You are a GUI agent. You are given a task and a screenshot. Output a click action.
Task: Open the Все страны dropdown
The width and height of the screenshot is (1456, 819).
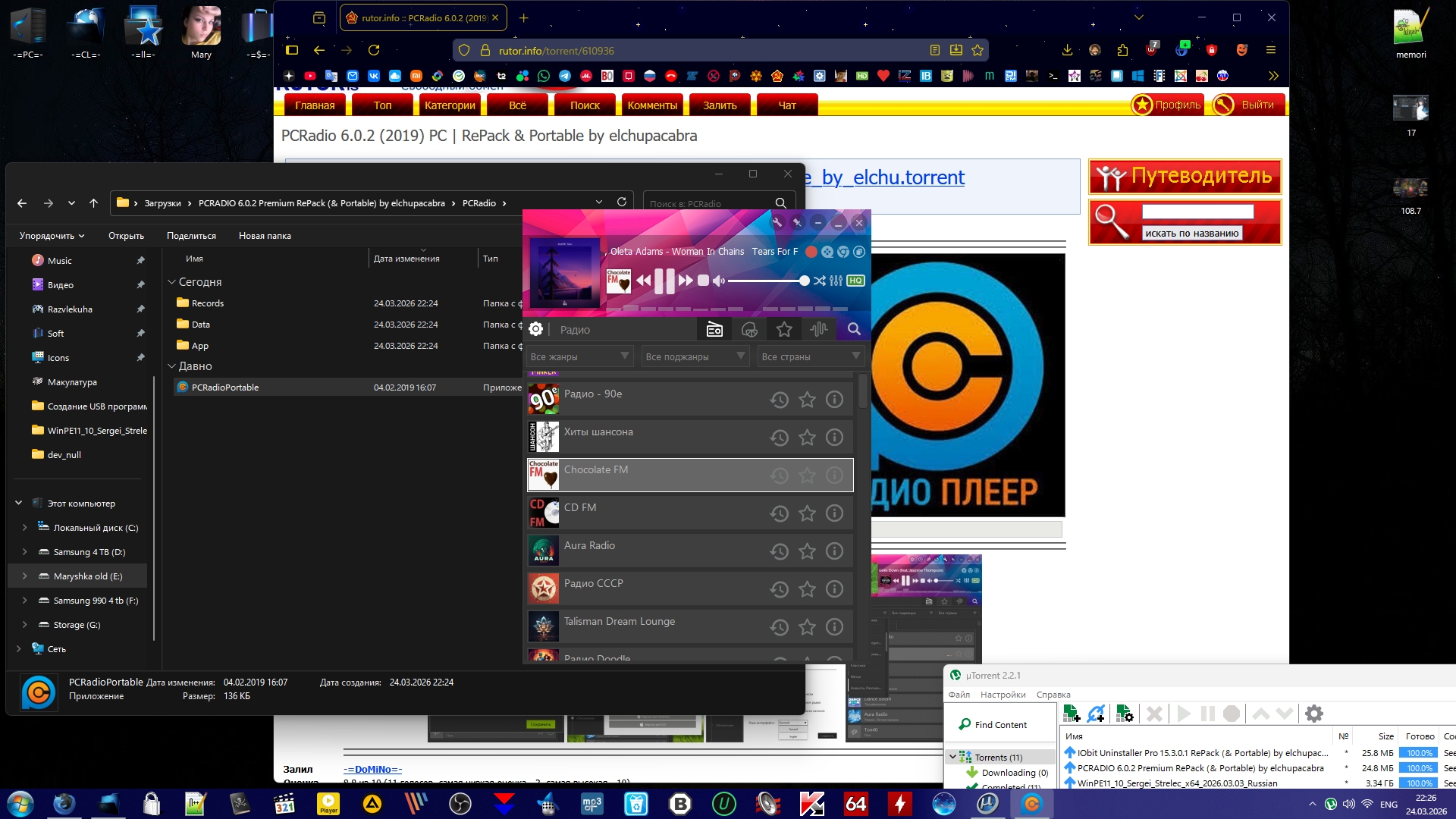pos(811,356)
